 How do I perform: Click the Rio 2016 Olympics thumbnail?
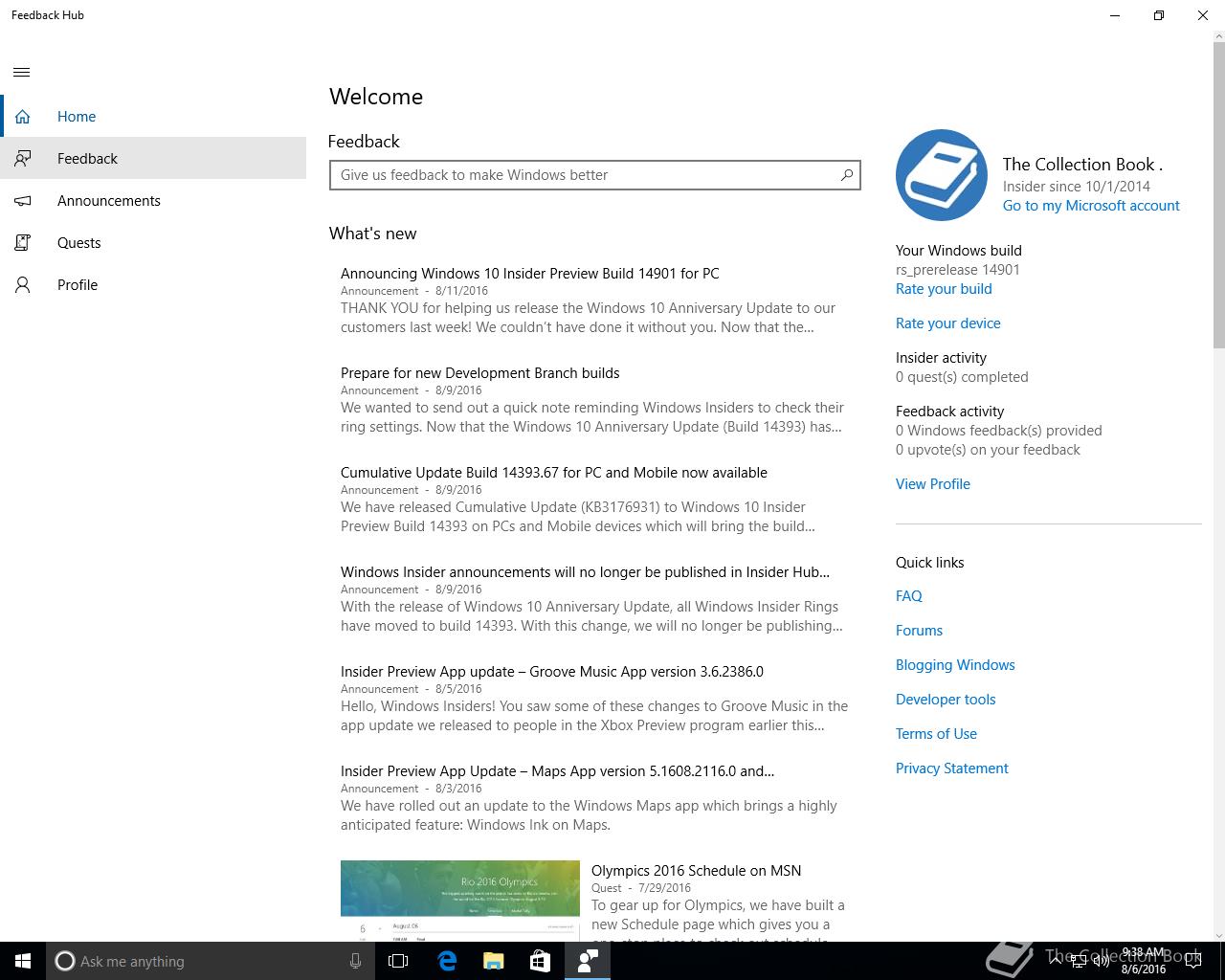(460, 901)
